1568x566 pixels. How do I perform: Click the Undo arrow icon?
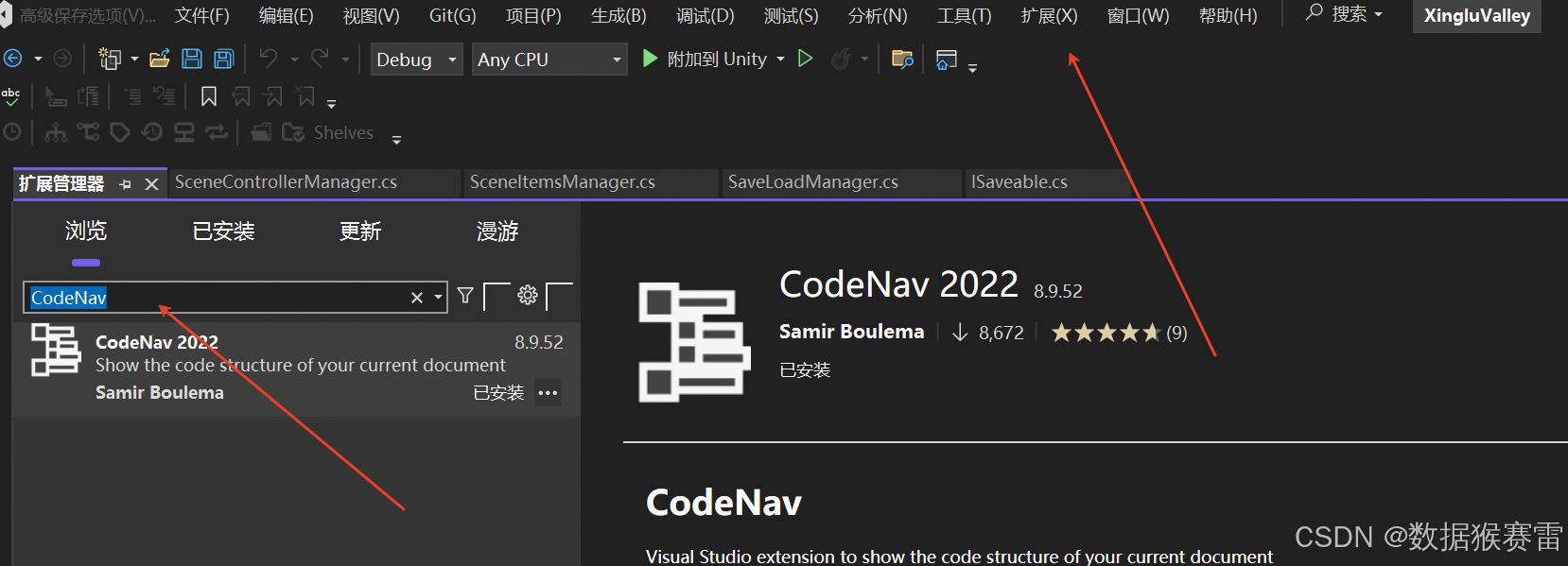pyautogui.click(x=269, y=59)
